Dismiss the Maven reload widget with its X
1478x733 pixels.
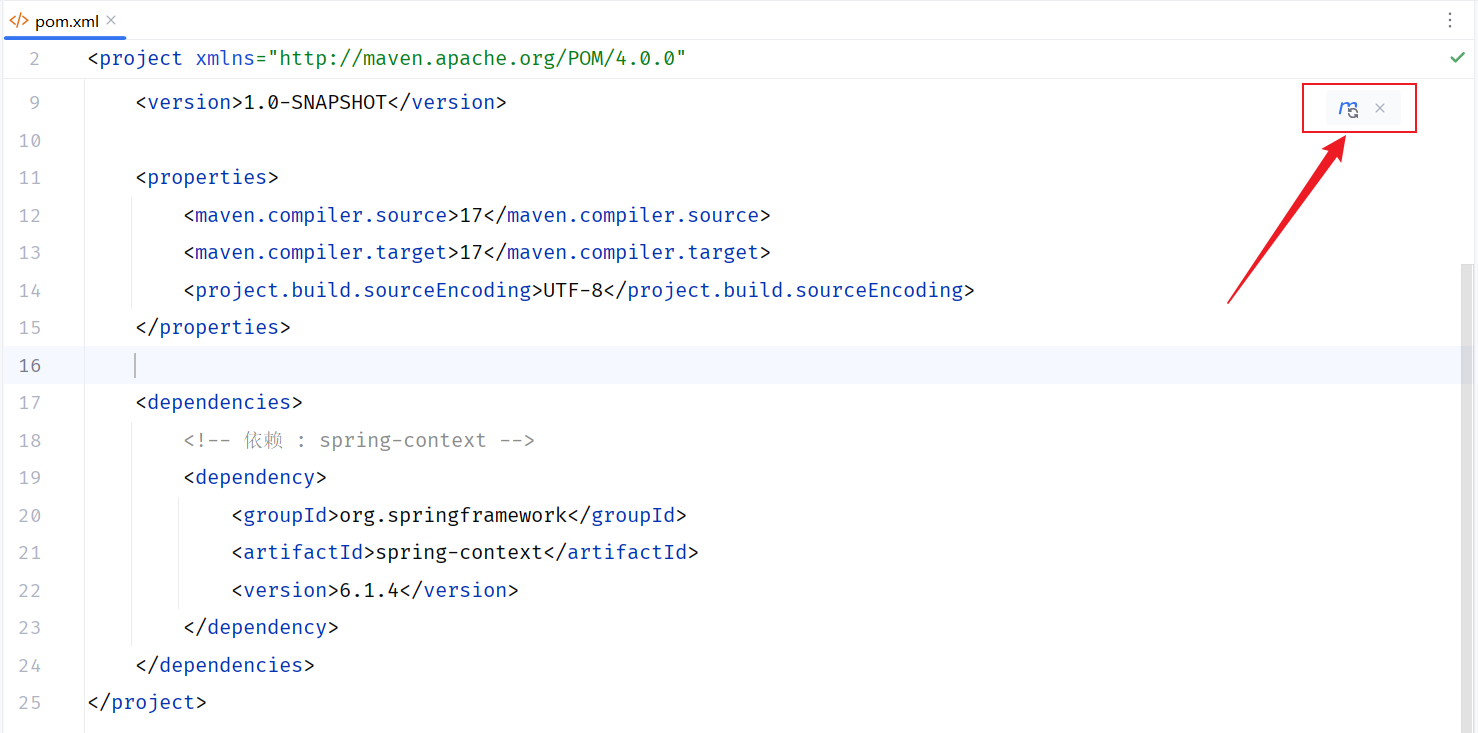[1380, 108]
